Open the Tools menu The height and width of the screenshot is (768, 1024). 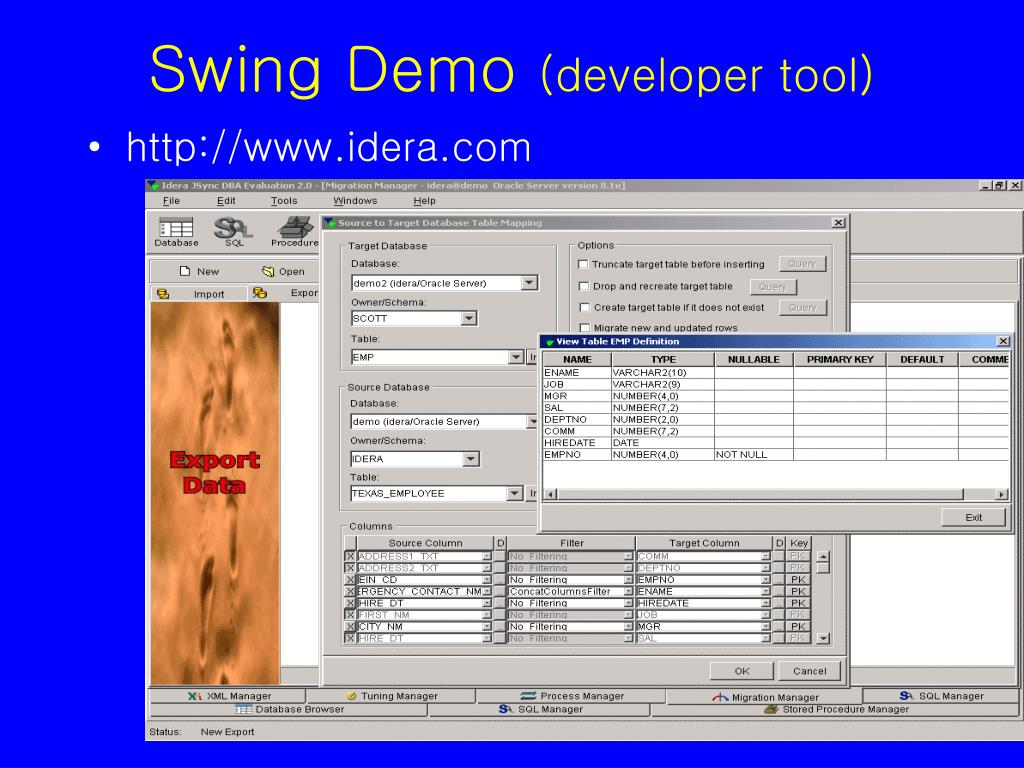coord(283,201)
